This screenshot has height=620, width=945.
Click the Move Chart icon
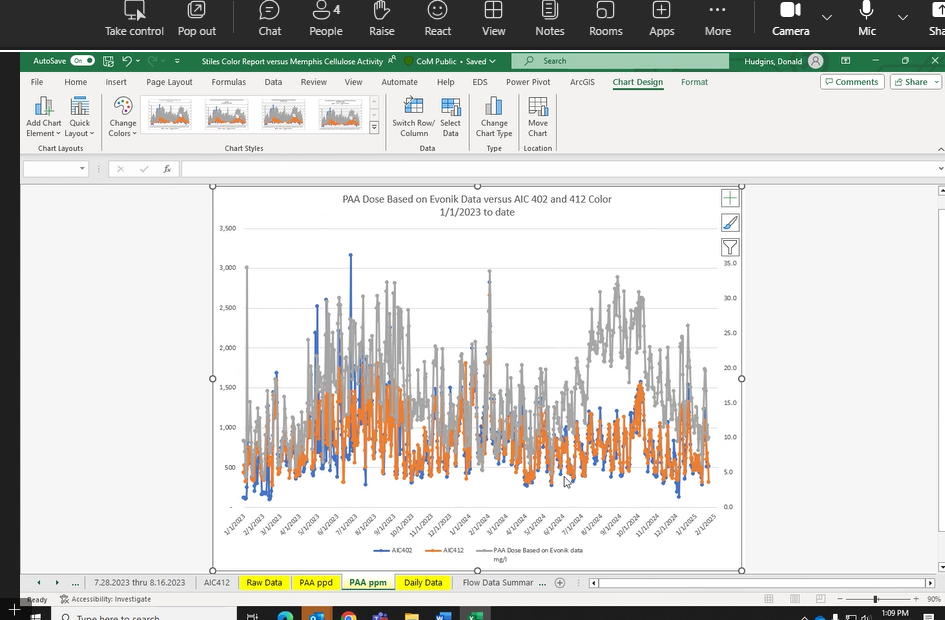[538, 108]
